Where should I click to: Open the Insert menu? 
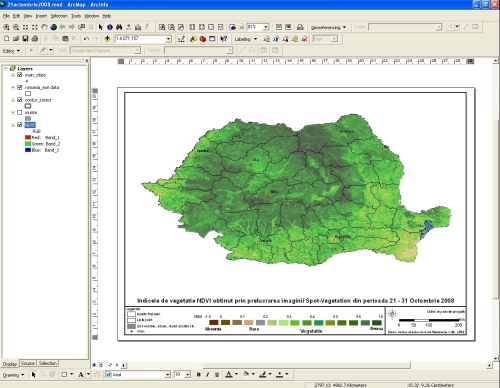coord(41,16)
